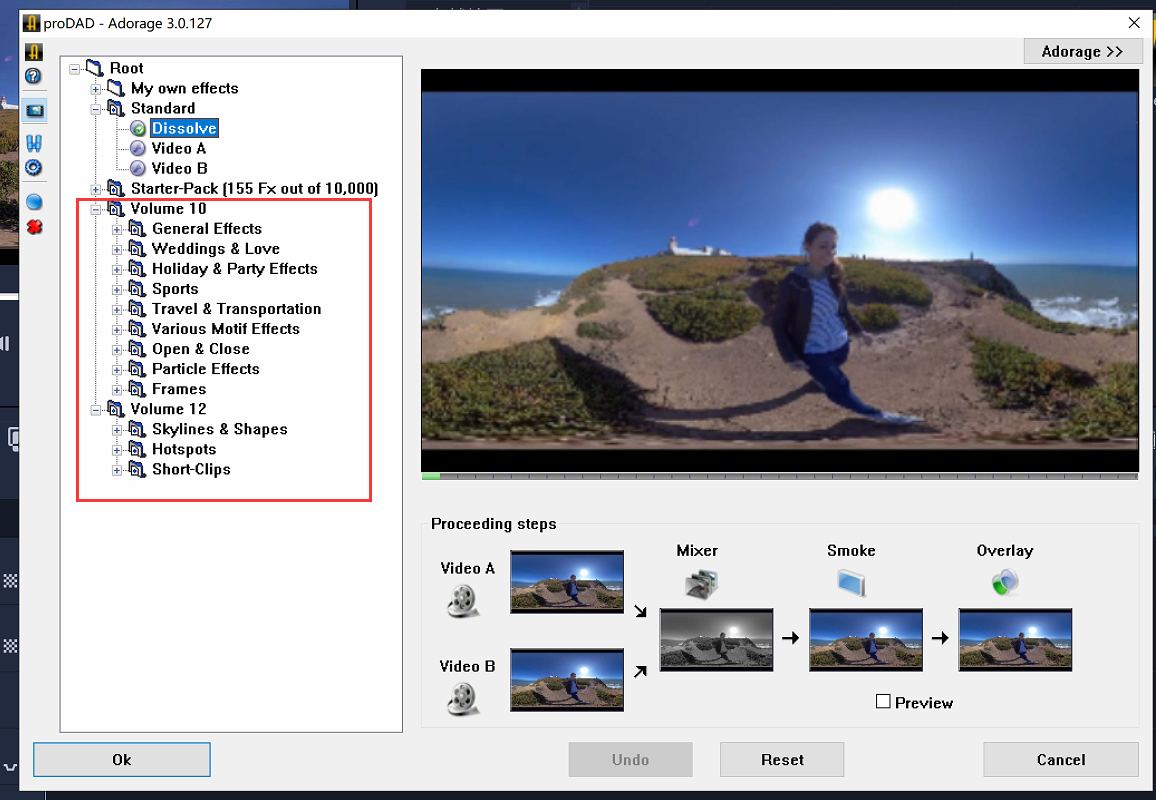Click the Reset button
The image size is (1156, 800).
point(781,760)
